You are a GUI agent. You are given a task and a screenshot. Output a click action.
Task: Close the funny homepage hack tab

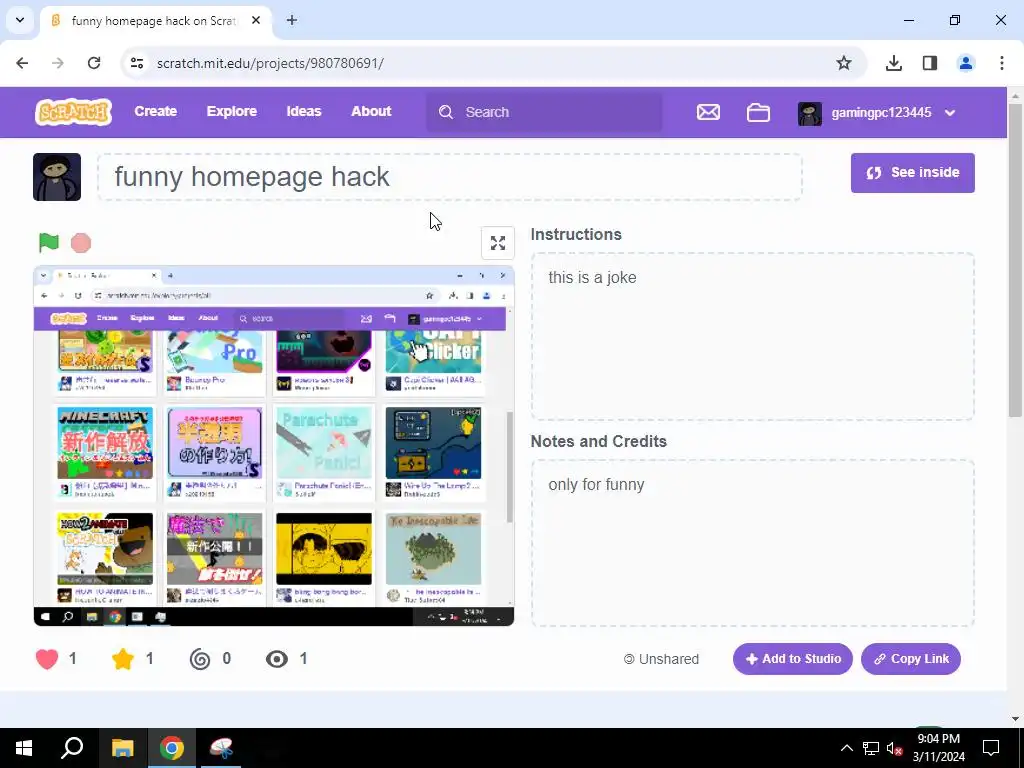(x=256, y=20)
